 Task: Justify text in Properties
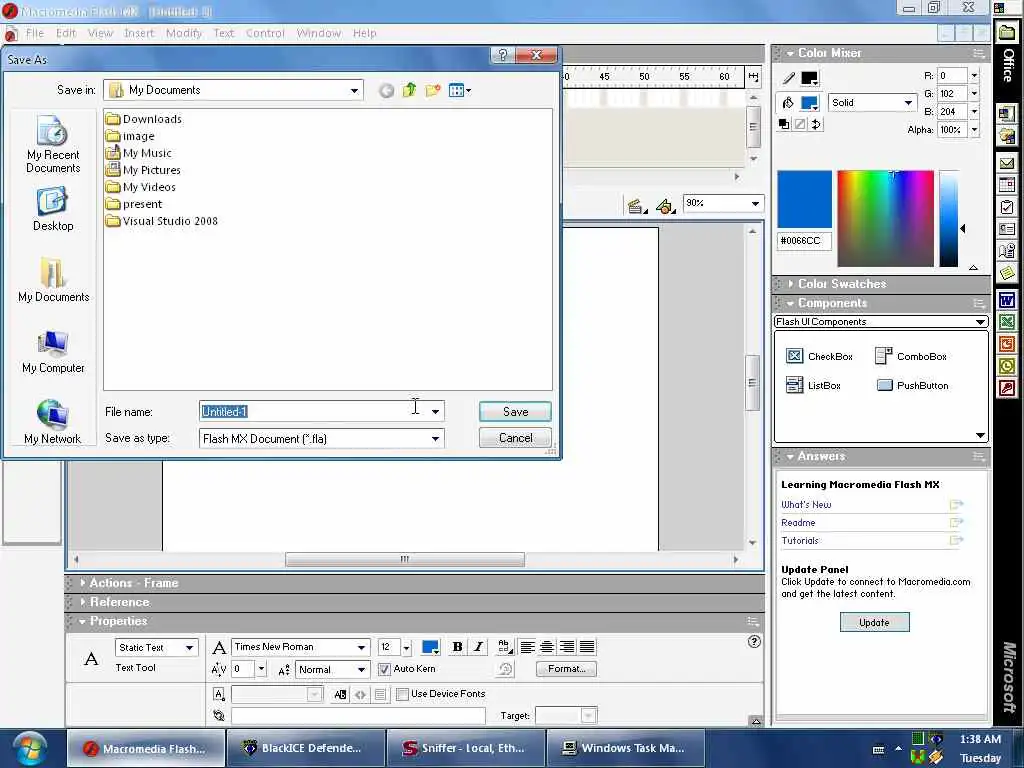587,647
